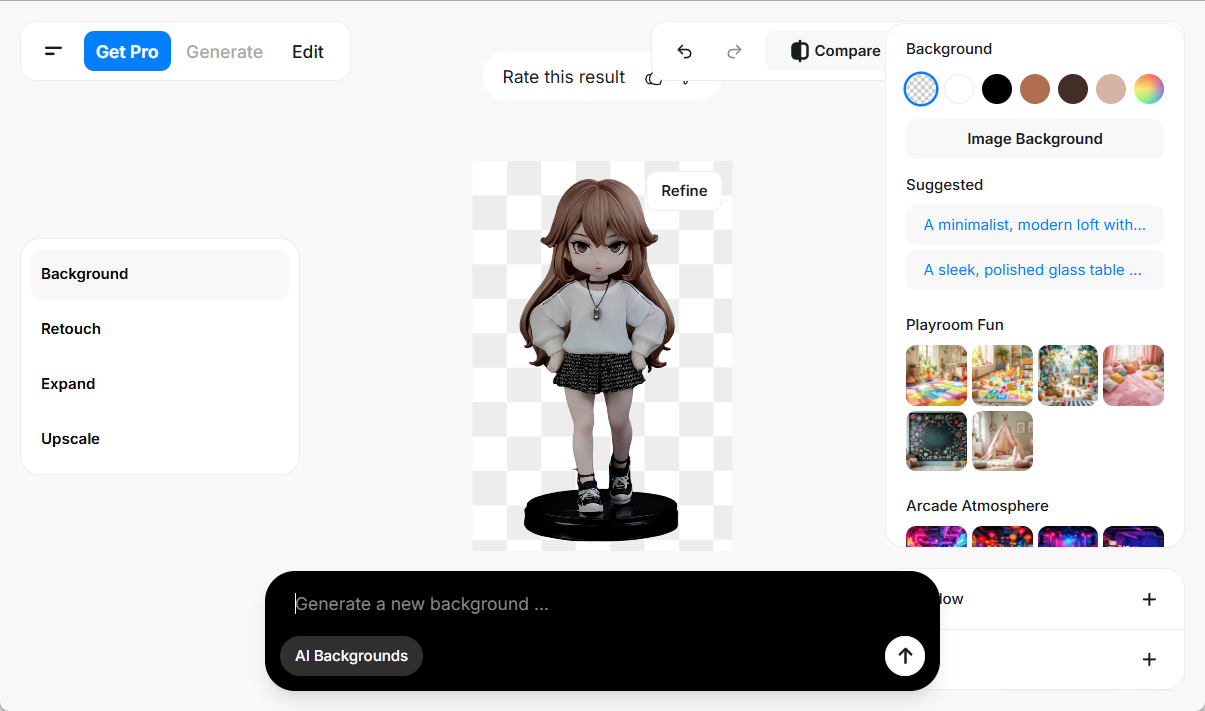The height and width of the screenshot is (711, 1205).
Task: Expand the Shadow section with plus icon
Action: (1148, 599)
